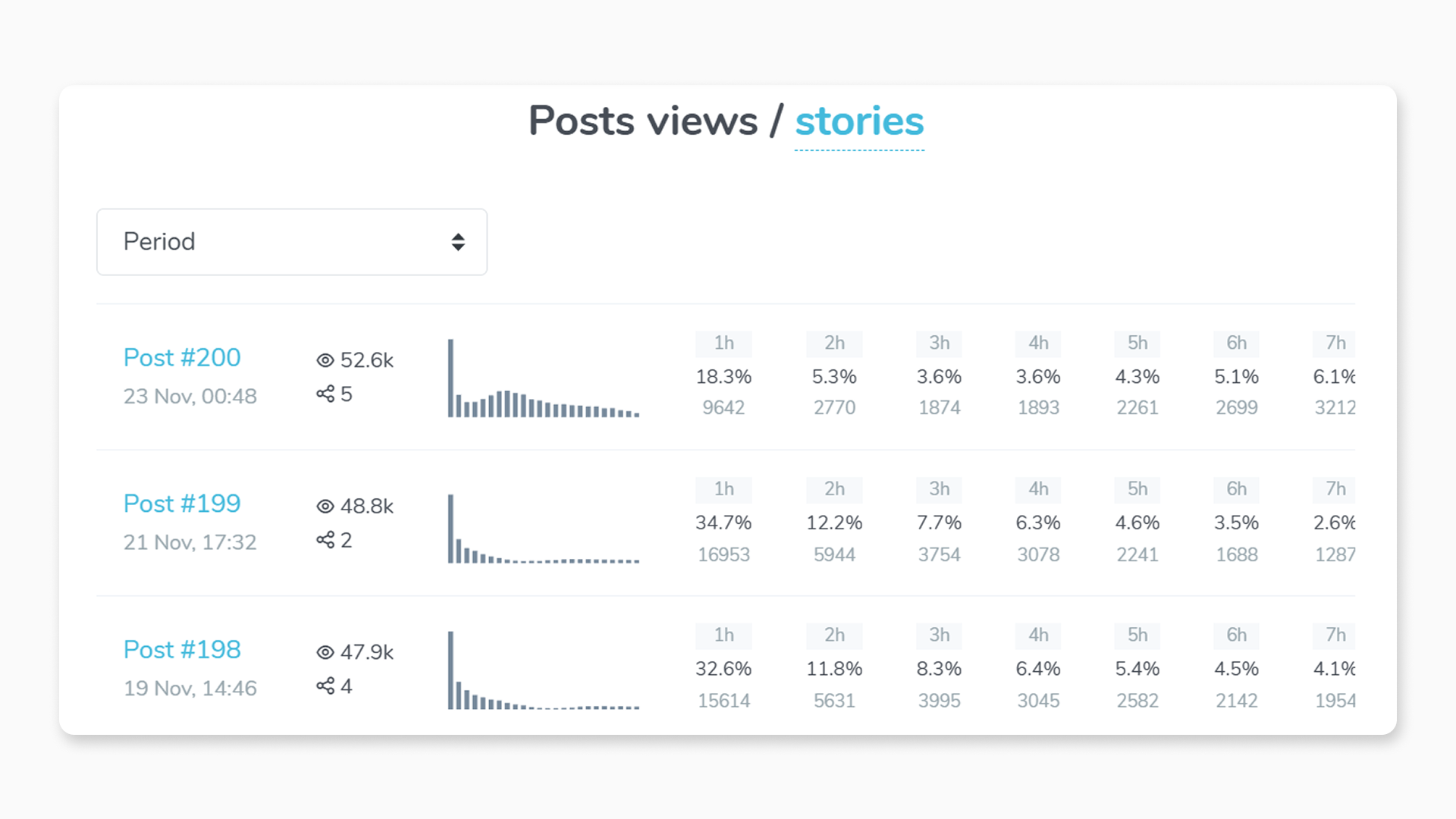Switch to the stories tab
Viewport: 1456px width, 819px height.
click(859, 121)
